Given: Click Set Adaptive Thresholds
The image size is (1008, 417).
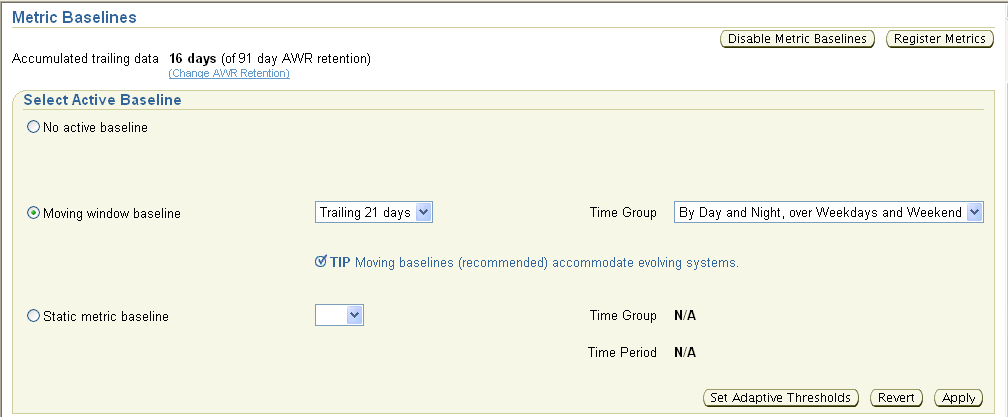Looking at the screenshot, I should coord(781,398).
